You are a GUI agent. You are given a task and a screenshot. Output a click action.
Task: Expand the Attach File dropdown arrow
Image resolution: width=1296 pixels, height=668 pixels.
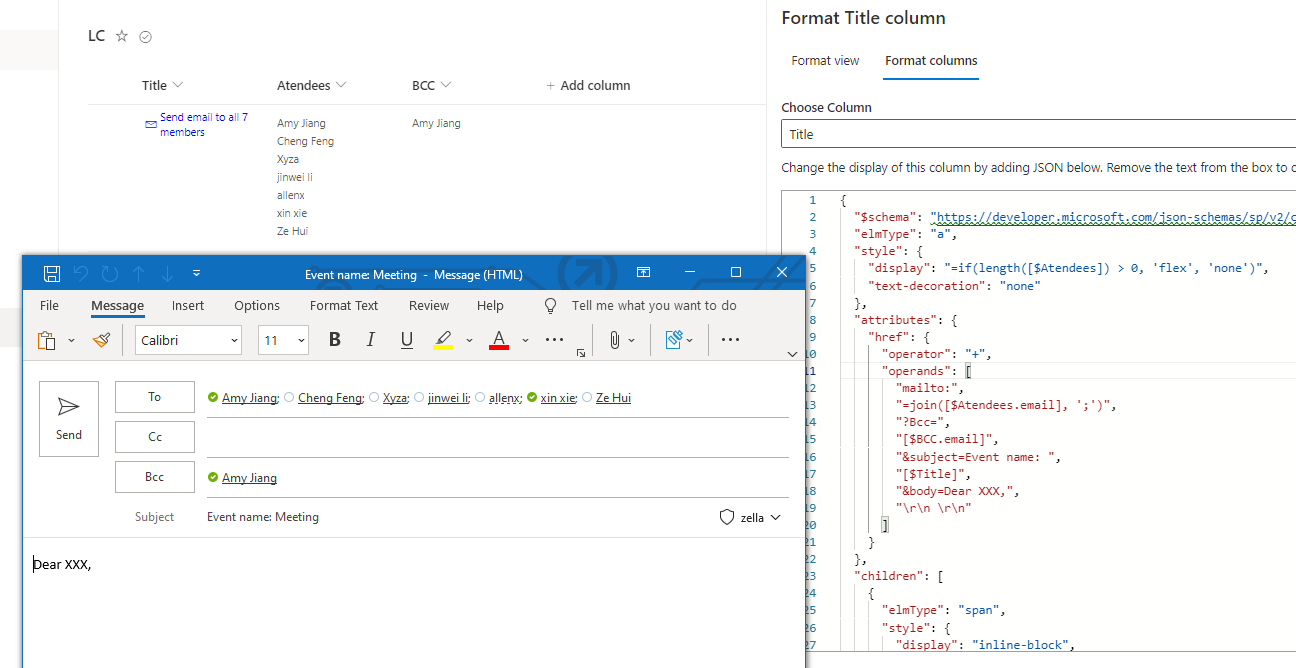[632, 341]
